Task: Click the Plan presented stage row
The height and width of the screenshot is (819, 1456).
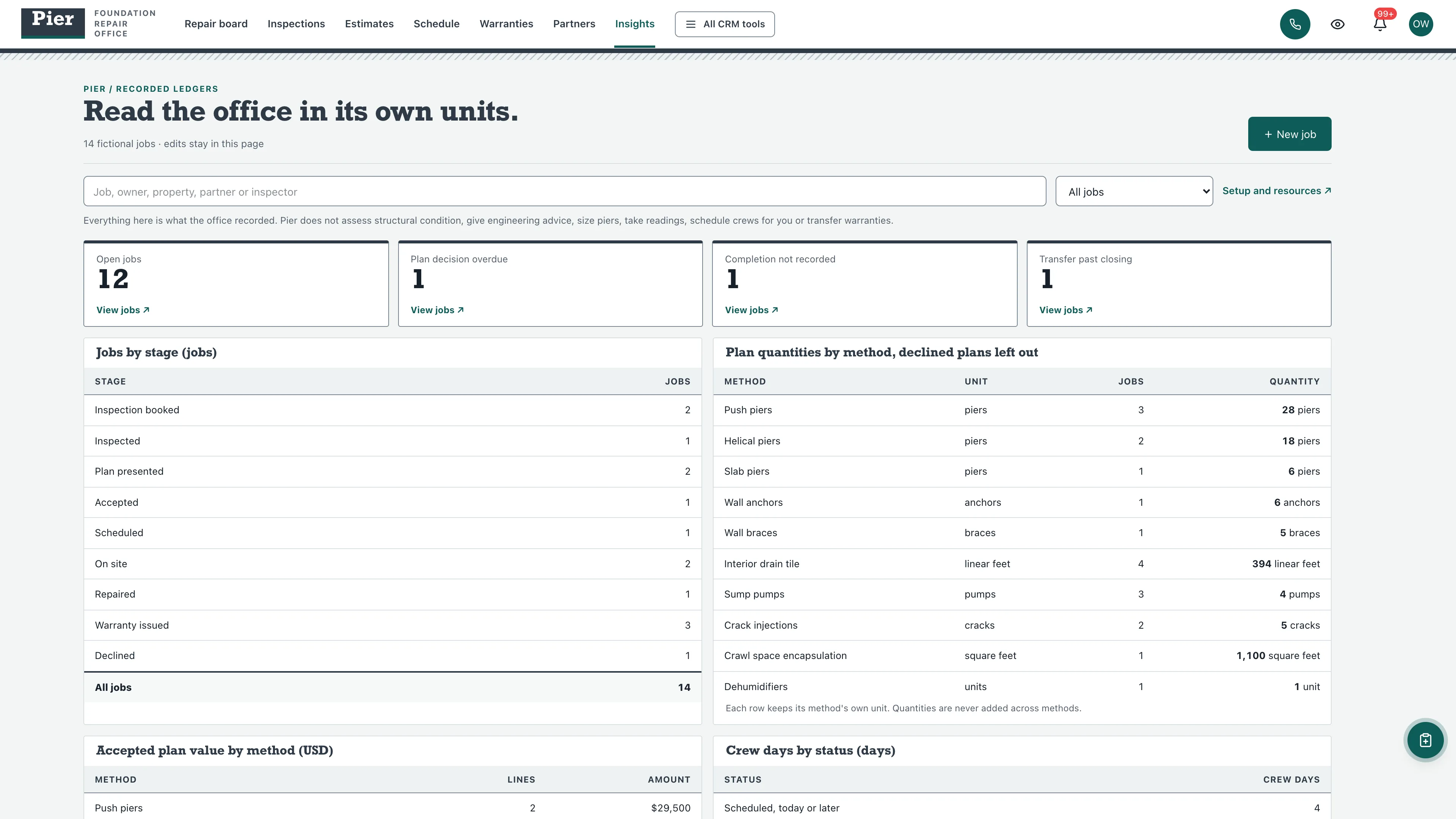Action: (392, 471)
